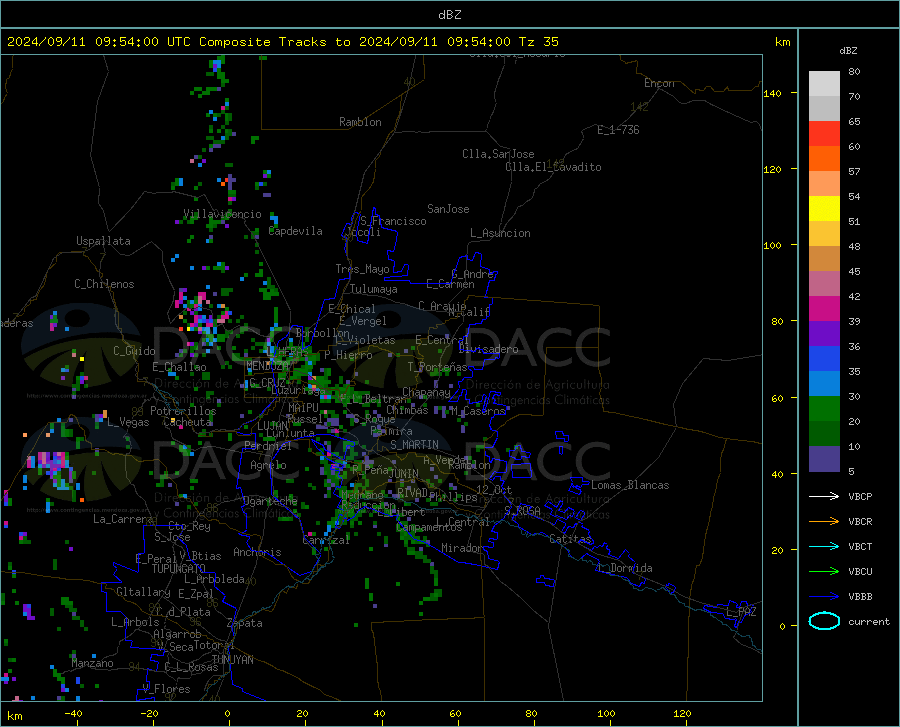Click the MAIPU city label
The height and width of the screenshot is (727, 900).
click(303, 407)
